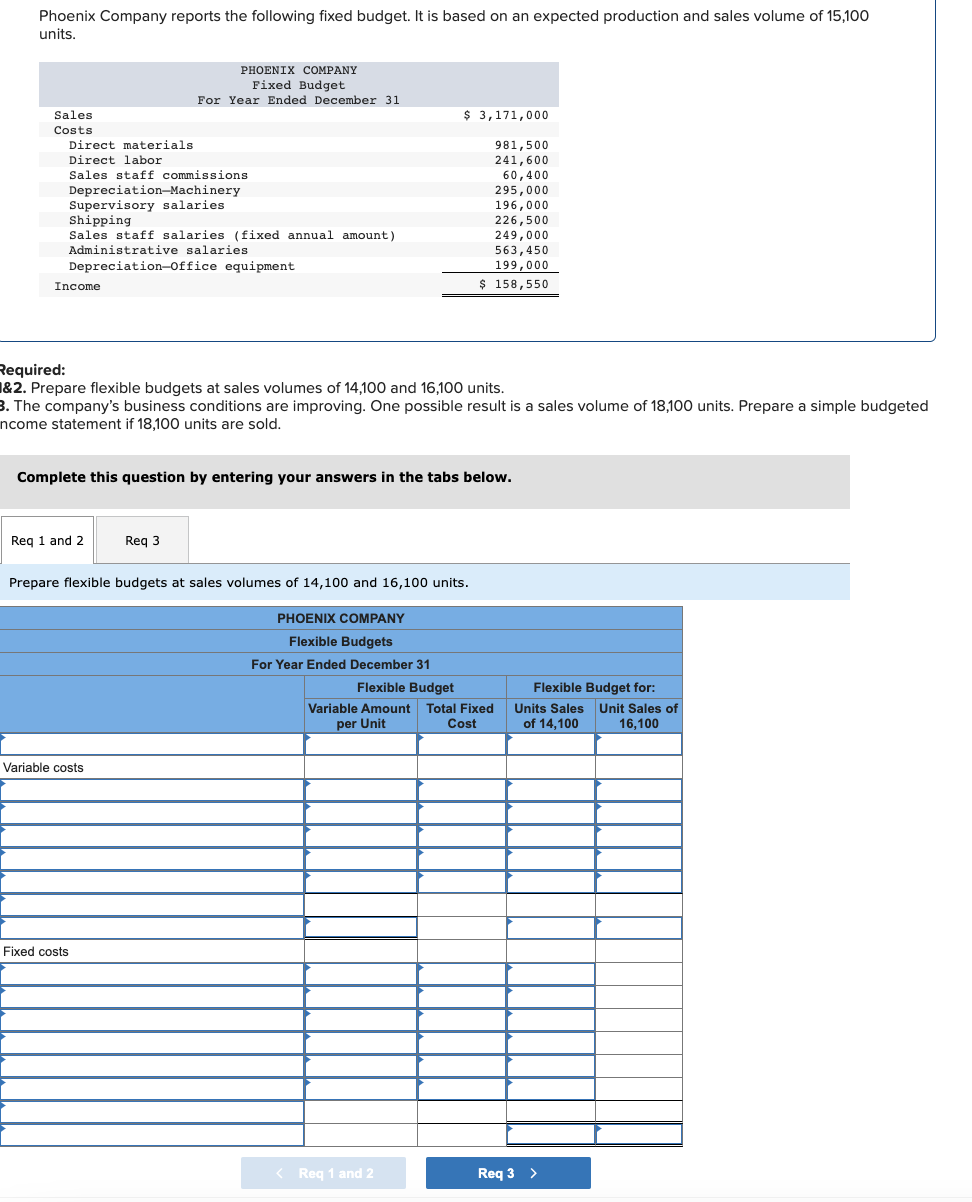Click the Complete this question instruction text

point(264,477)
